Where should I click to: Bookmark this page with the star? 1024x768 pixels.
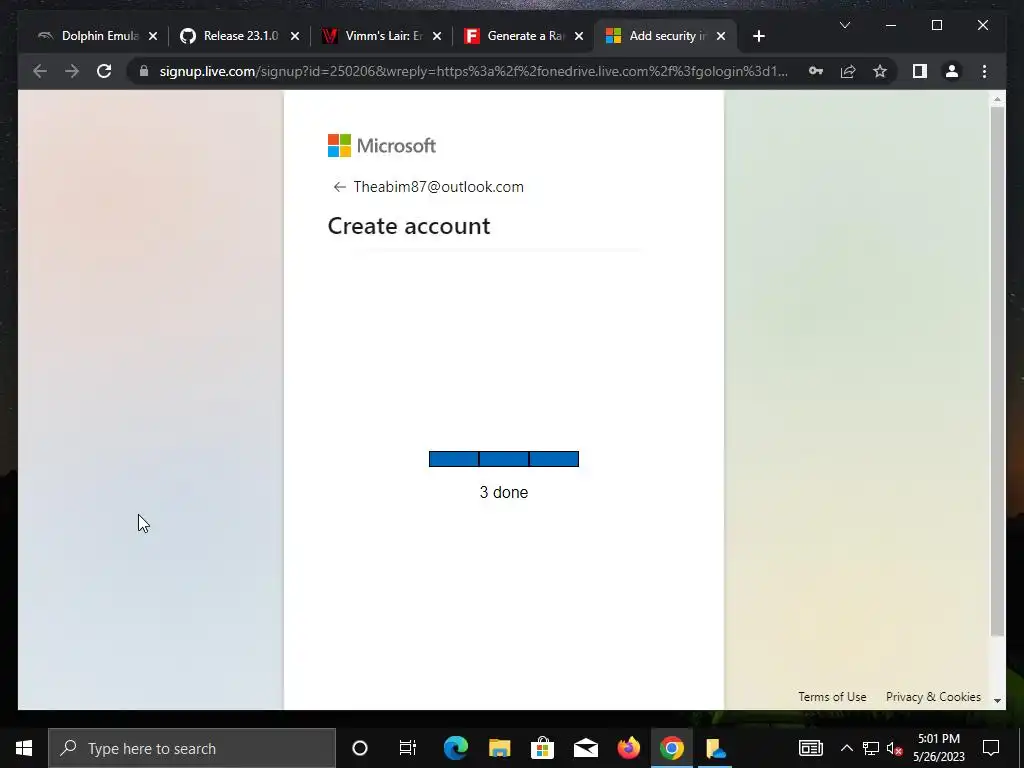(x=880, y=71)
